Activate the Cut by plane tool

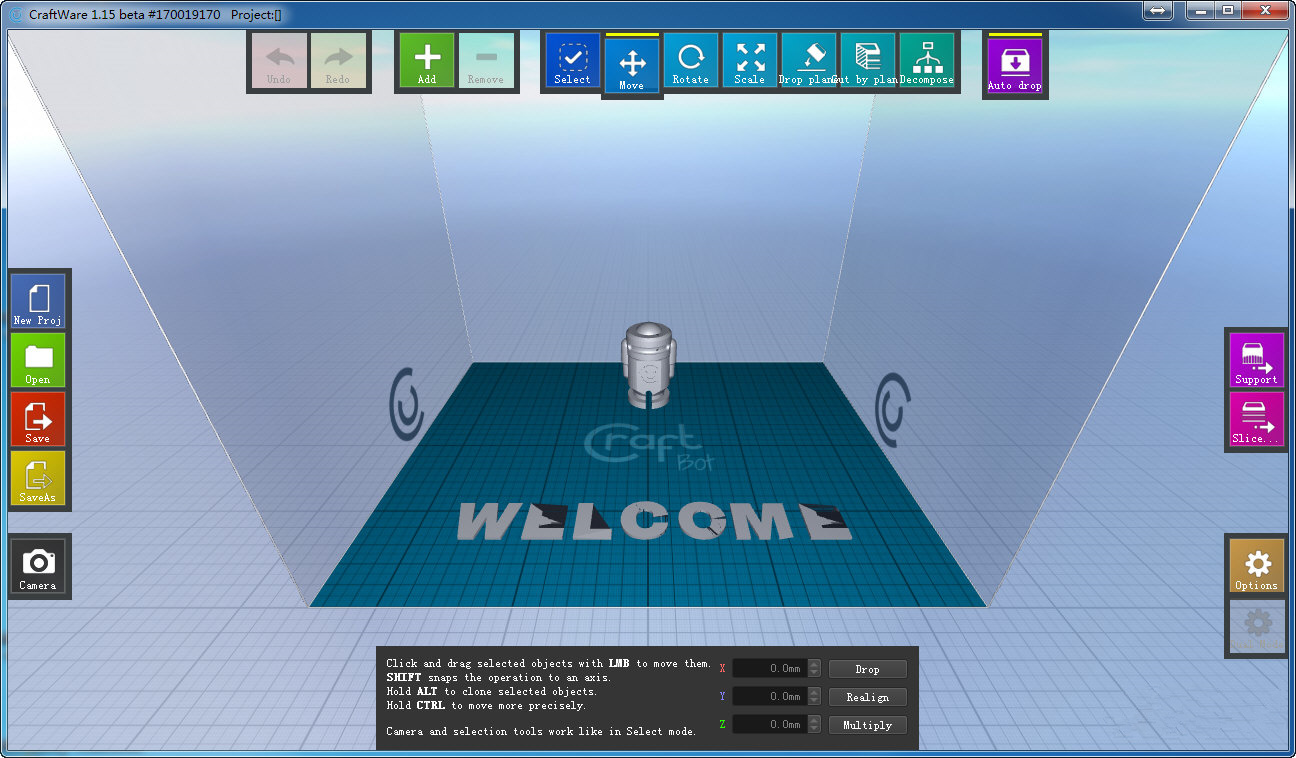click(867, 61)
